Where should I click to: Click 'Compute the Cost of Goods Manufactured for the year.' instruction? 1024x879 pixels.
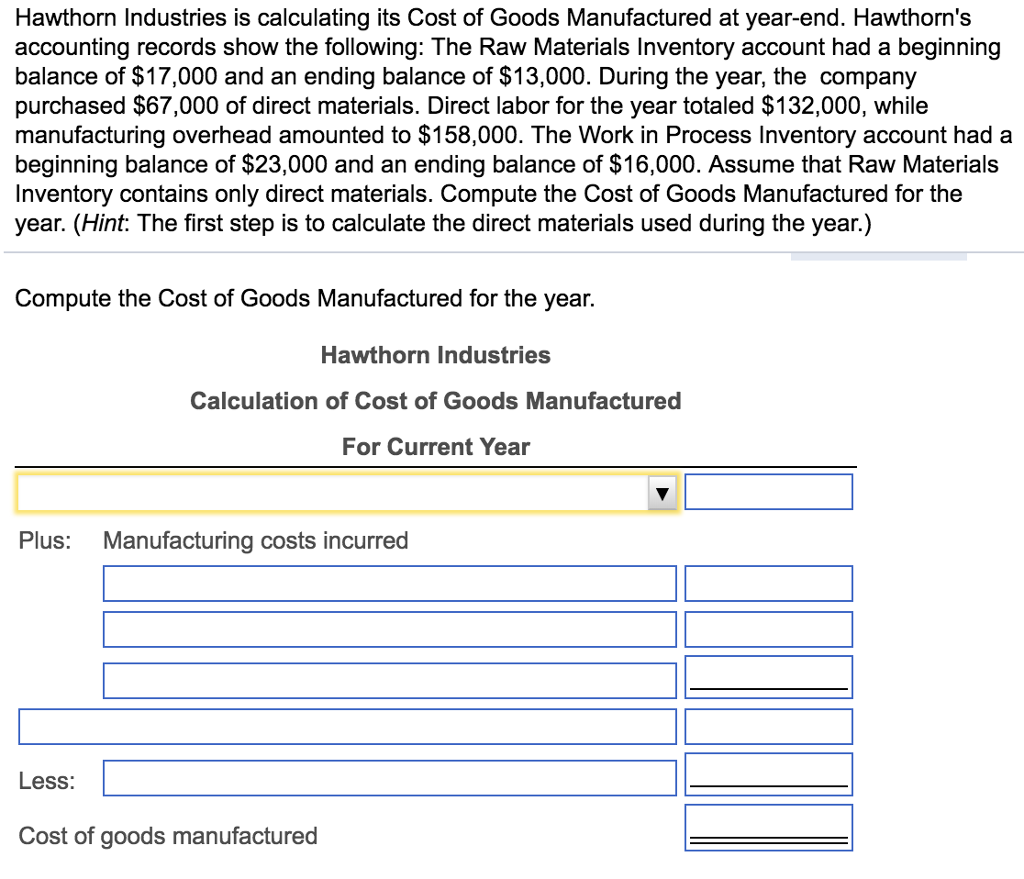click(x=305, y=298)
